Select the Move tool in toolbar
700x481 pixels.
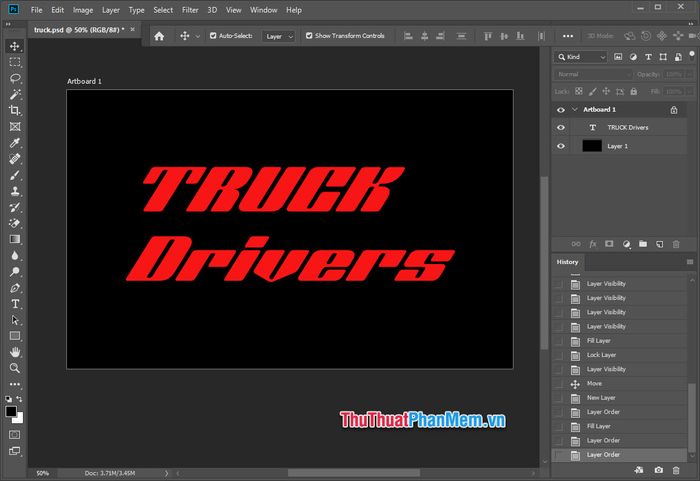[x=15, y=46]
